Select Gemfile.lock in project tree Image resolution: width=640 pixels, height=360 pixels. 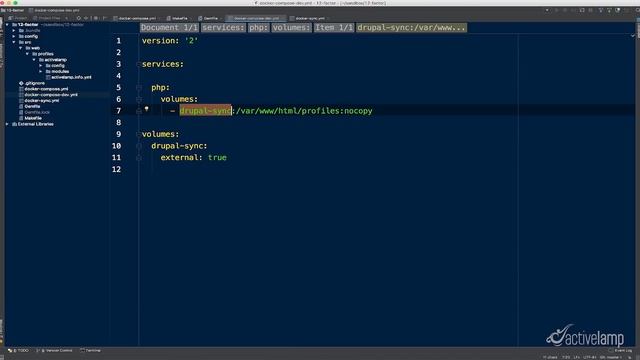34,112
